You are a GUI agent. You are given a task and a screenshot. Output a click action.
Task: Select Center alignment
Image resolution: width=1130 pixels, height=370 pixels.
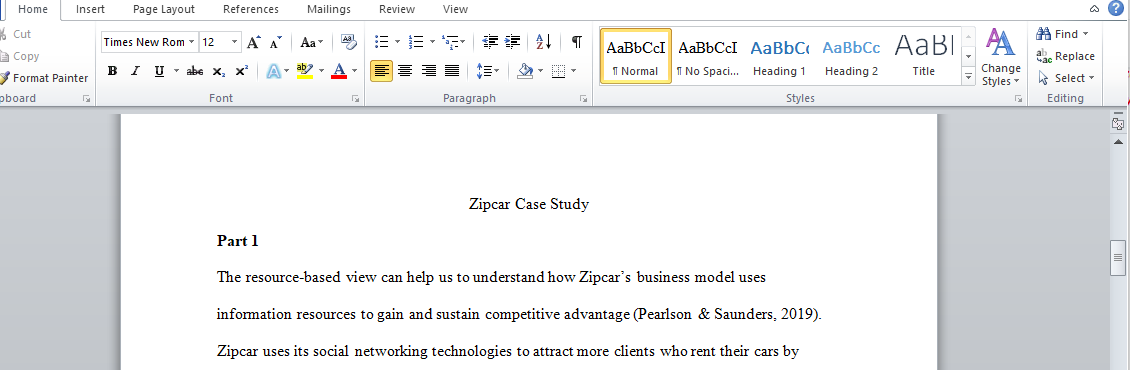pos(405,71)
